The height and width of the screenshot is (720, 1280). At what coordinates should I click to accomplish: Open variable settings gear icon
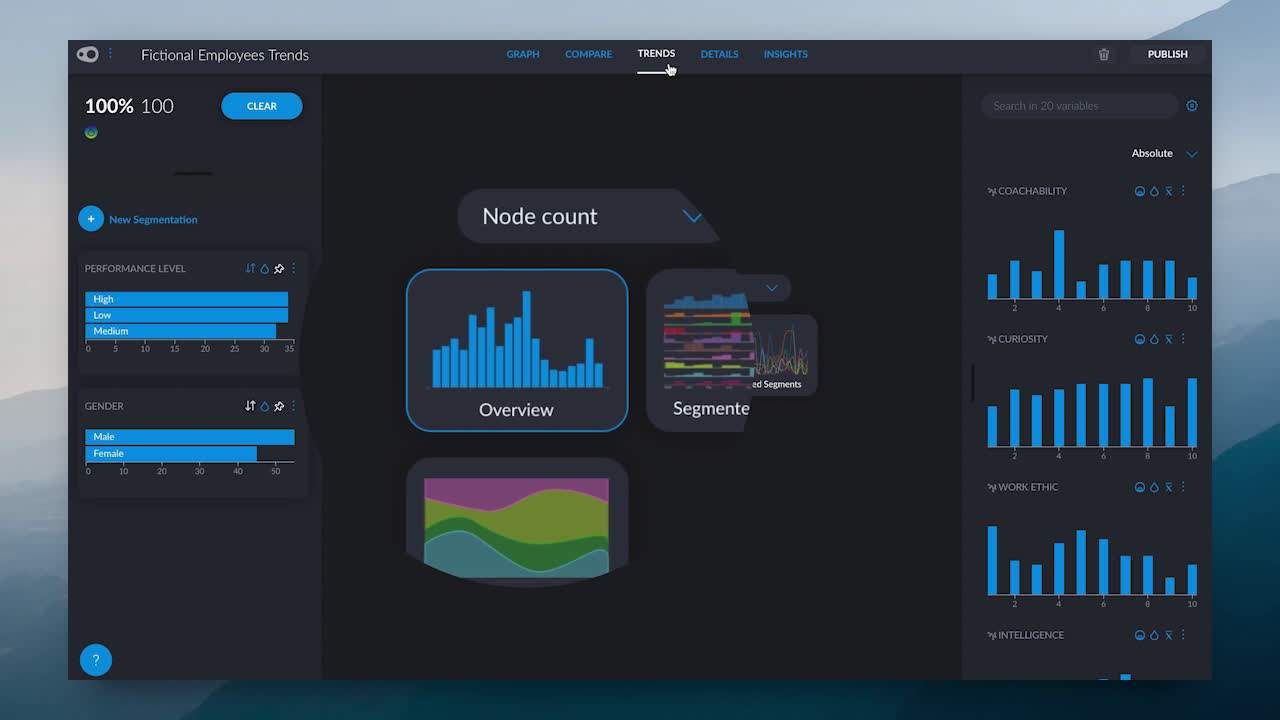click(x=1191, y=106)
